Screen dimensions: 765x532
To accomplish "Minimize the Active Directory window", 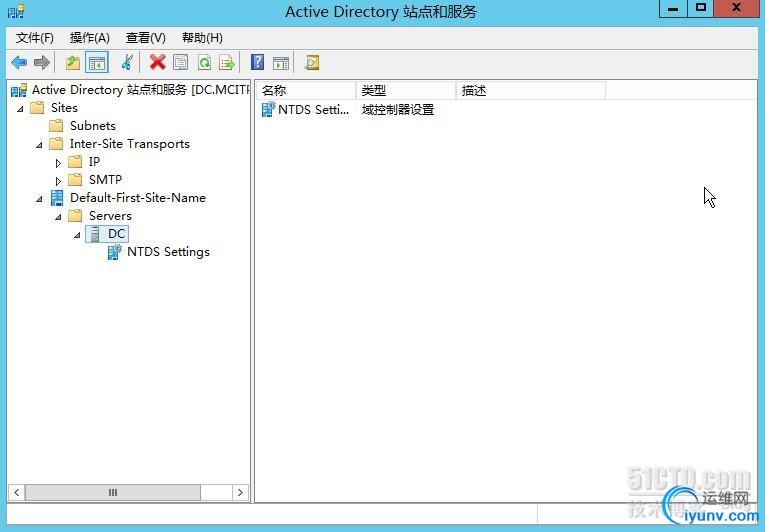I will coord(673,8).
